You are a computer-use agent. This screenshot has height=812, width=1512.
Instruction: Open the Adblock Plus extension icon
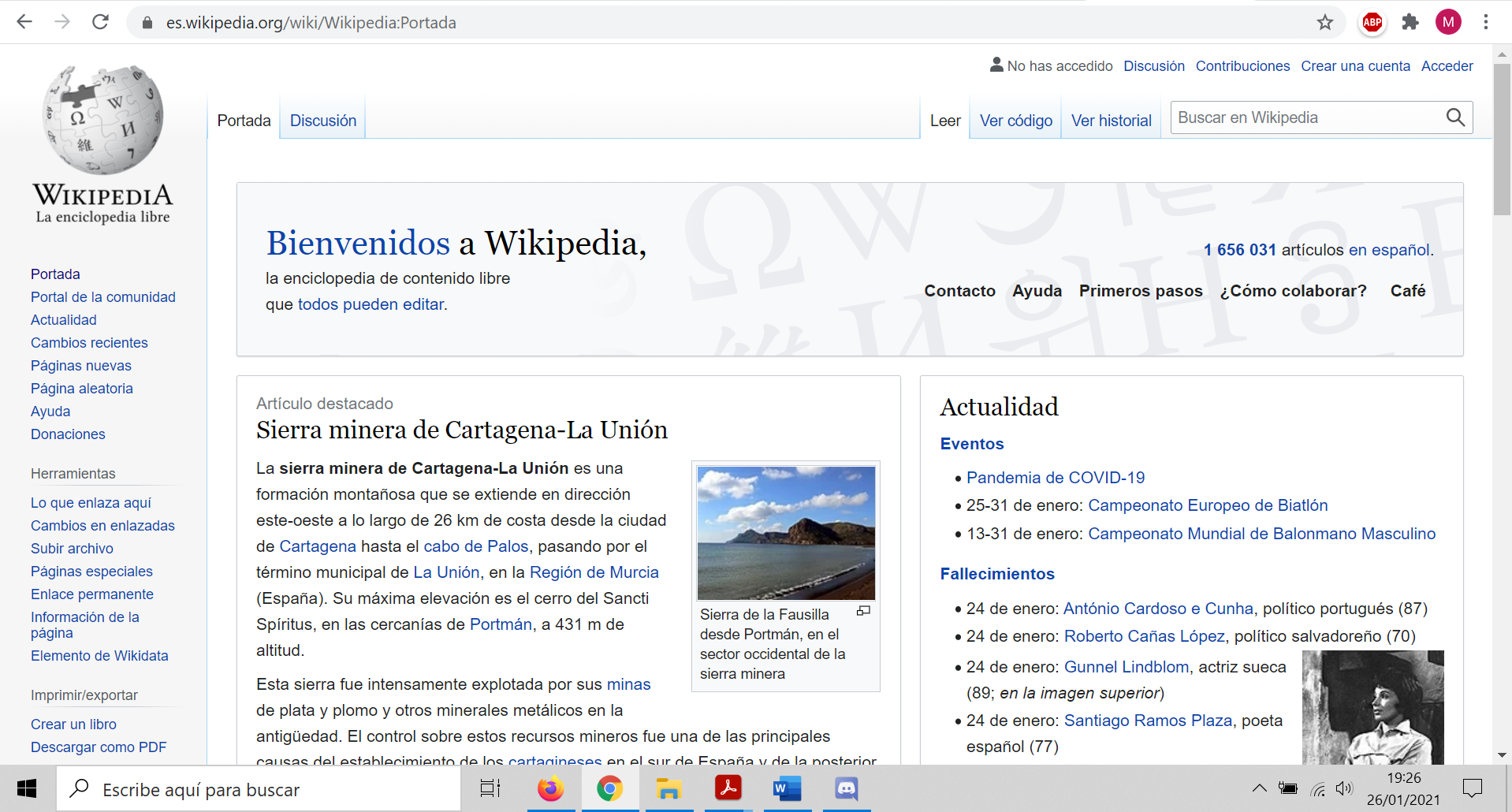click(1372, 22)
